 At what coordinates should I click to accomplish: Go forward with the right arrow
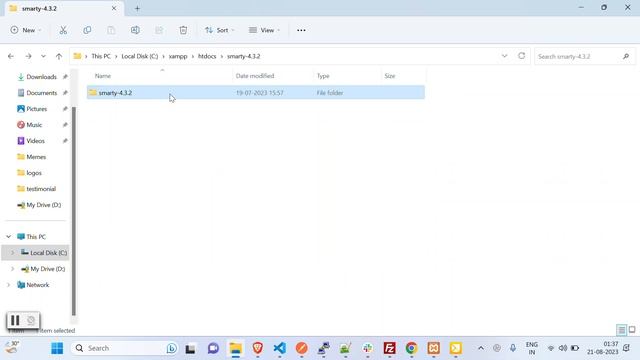[28, 56]
